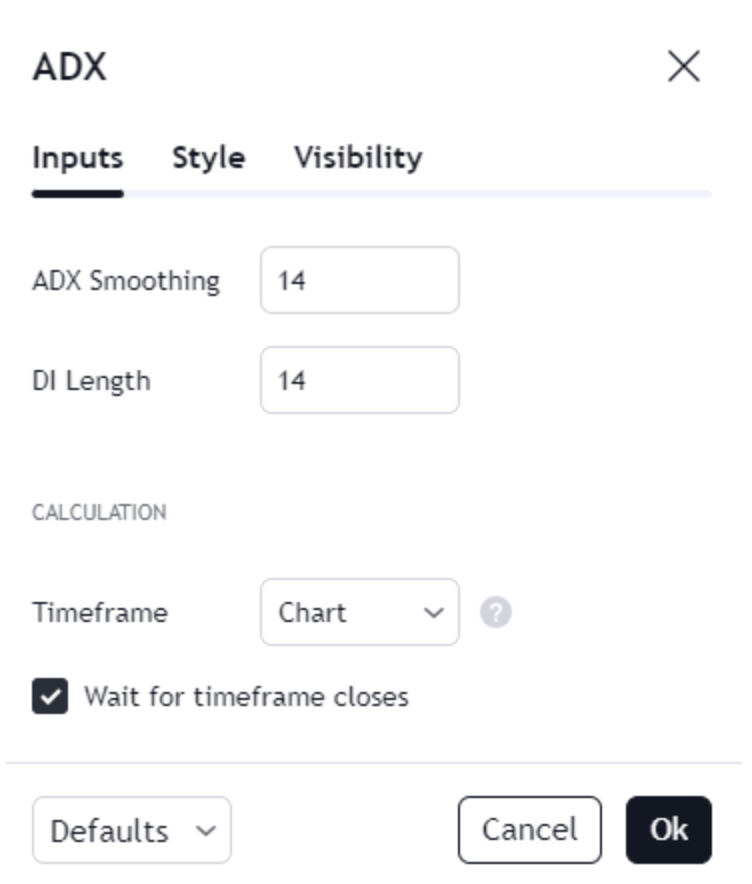The height and width of the screenshot is (884, 752).
Task: Click the DI Length label
Action: pyautogui.click(x=91, y=380)
